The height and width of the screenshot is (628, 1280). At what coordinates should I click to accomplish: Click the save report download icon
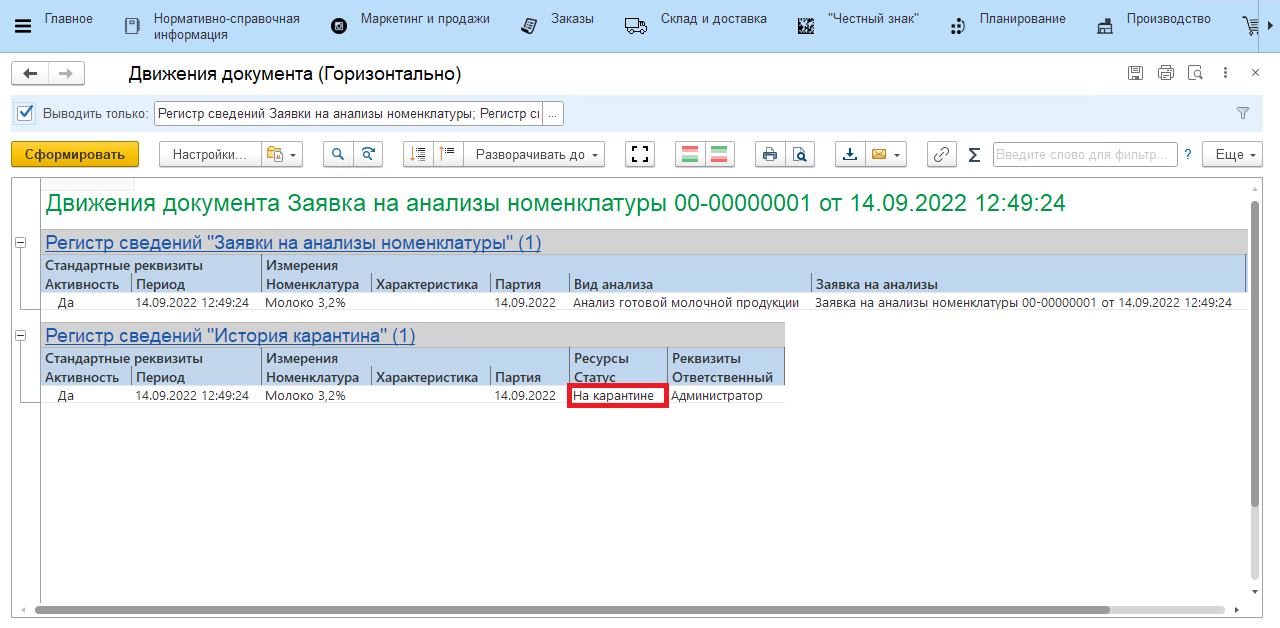pyautogui.click(x=850, y=154)
